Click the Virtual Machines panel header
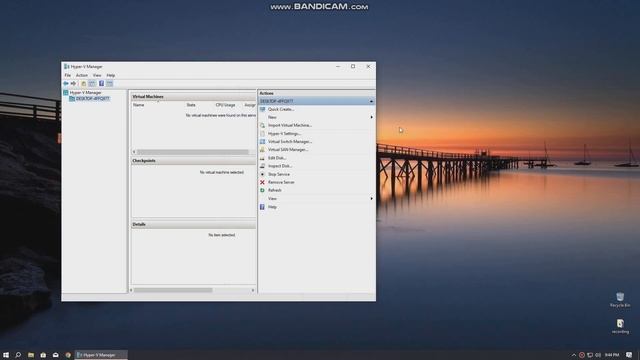Viewport: 640px width, 360px height. [x=193, y=97]
